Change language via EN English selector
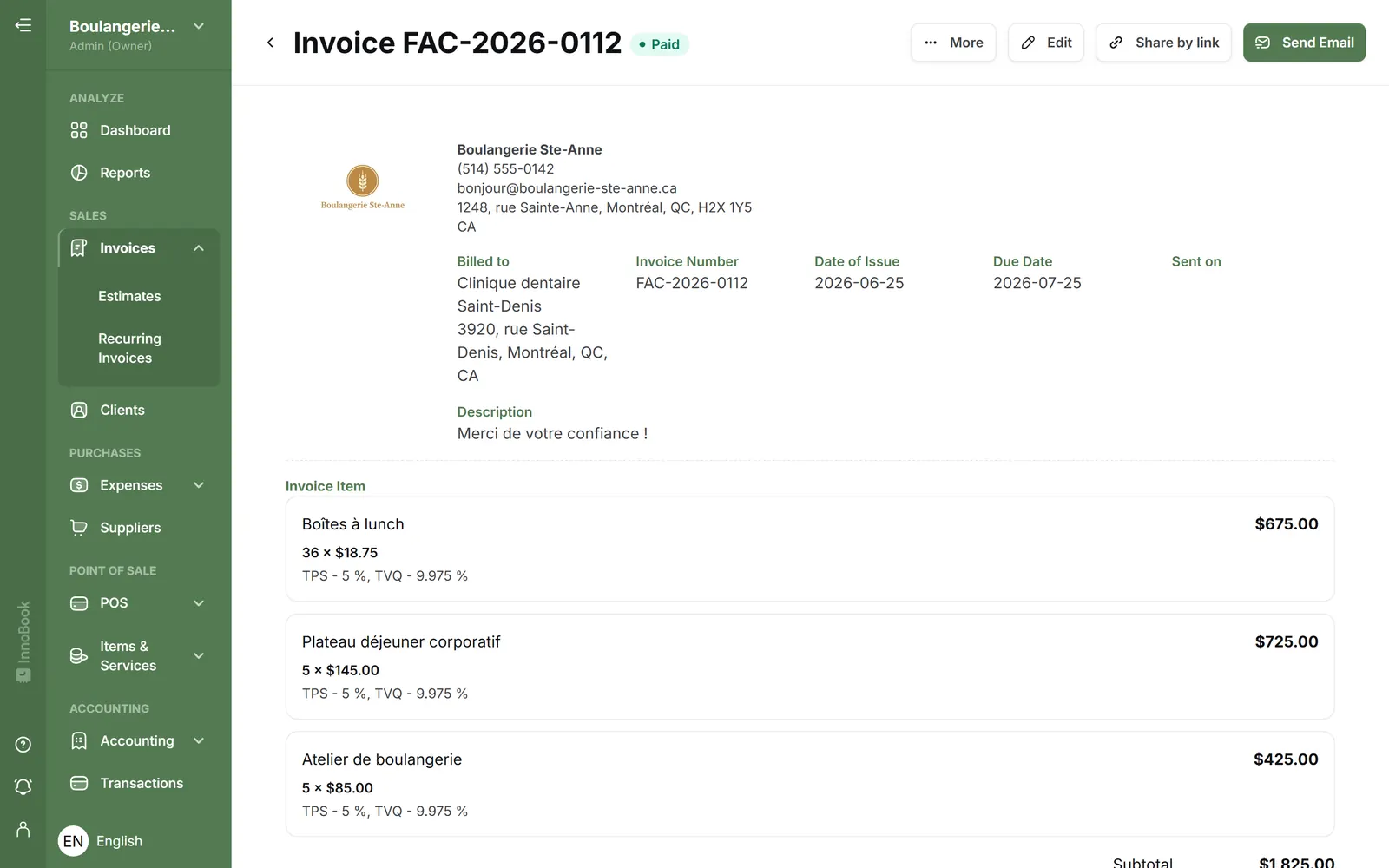1389x868 pixels. (101, 841)
